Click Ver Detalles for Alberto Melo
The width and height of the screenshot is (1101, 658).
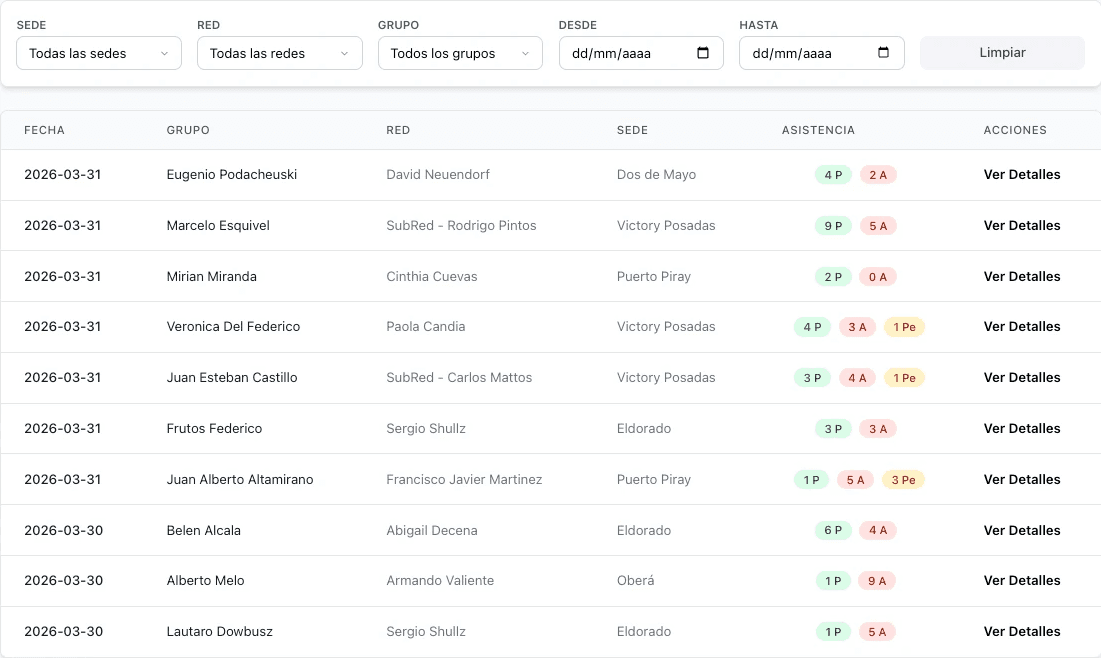click(x=1022, y=580)
